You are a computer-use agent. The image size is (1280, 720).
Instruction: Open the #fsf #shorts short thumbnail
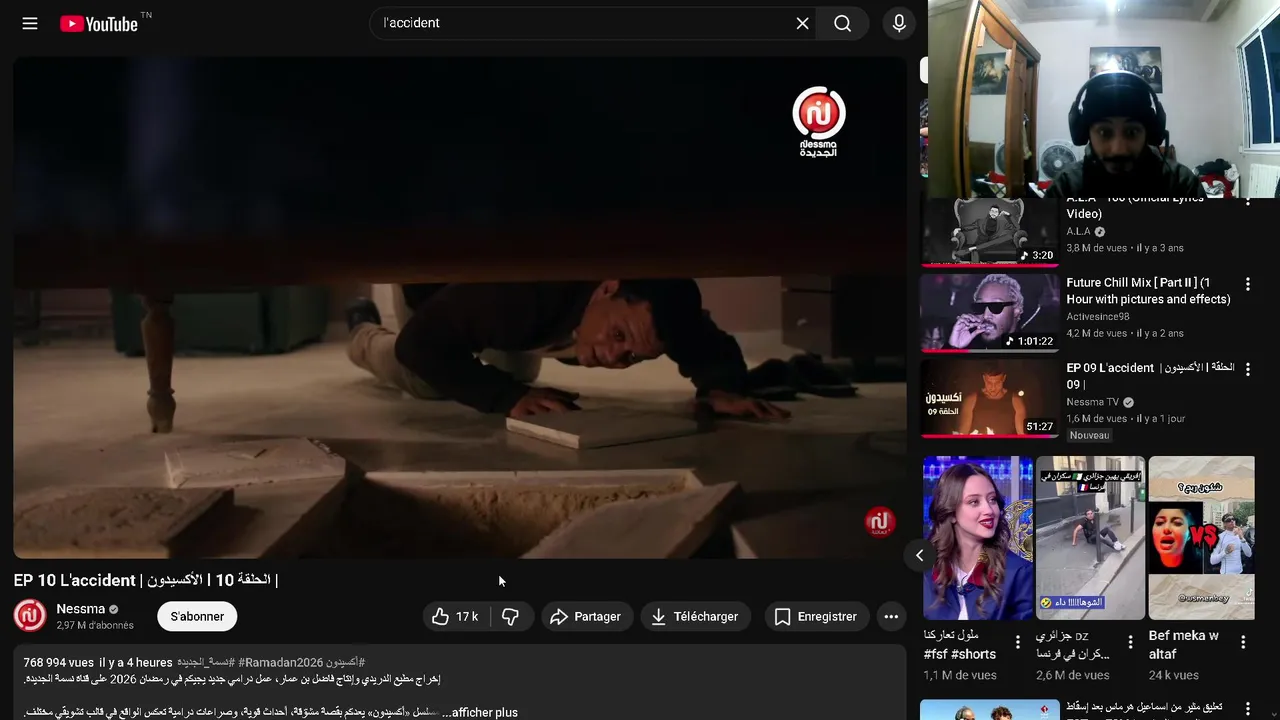click(x=978, y=538)
